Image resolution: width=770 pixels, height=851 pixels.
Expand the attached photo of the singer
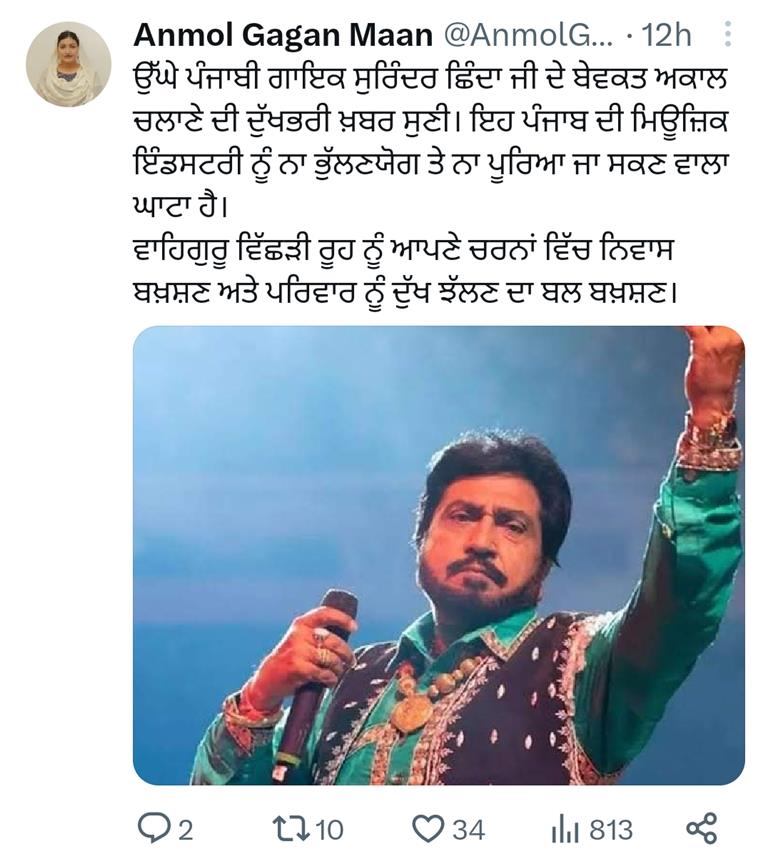pos(438,555)
